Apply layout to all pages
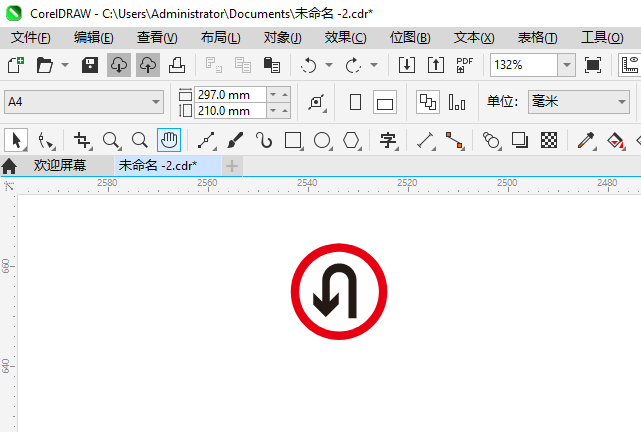 pyautogui.click(x=428, y=102)
